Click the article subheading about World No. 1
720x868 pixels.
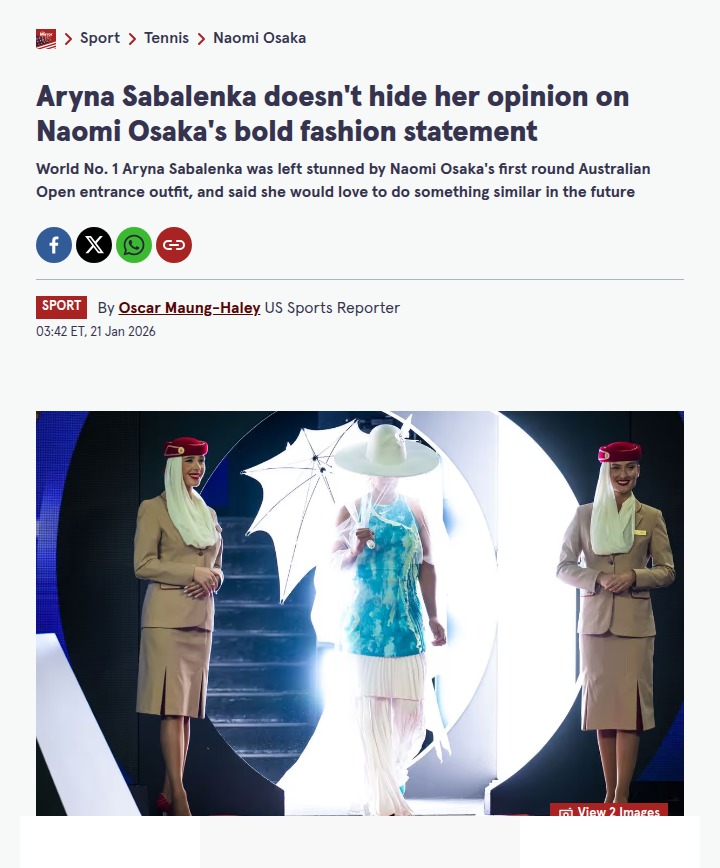point(343,180)
